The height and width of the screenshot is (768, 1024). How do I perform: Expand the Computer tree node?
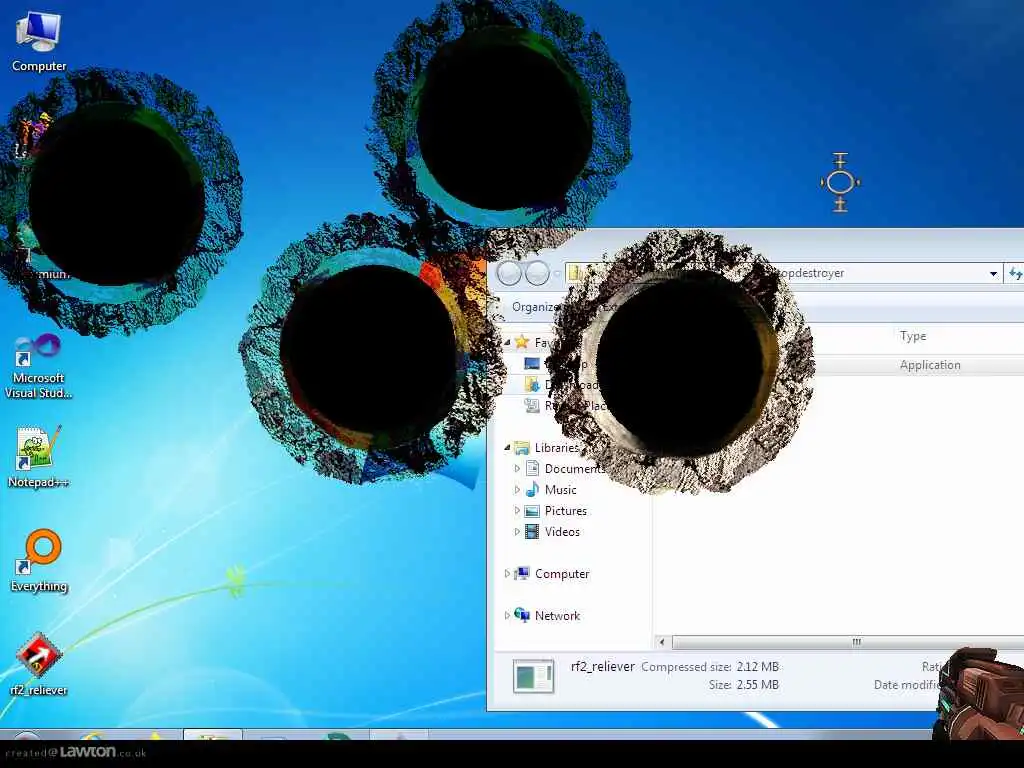click(507, 573)
